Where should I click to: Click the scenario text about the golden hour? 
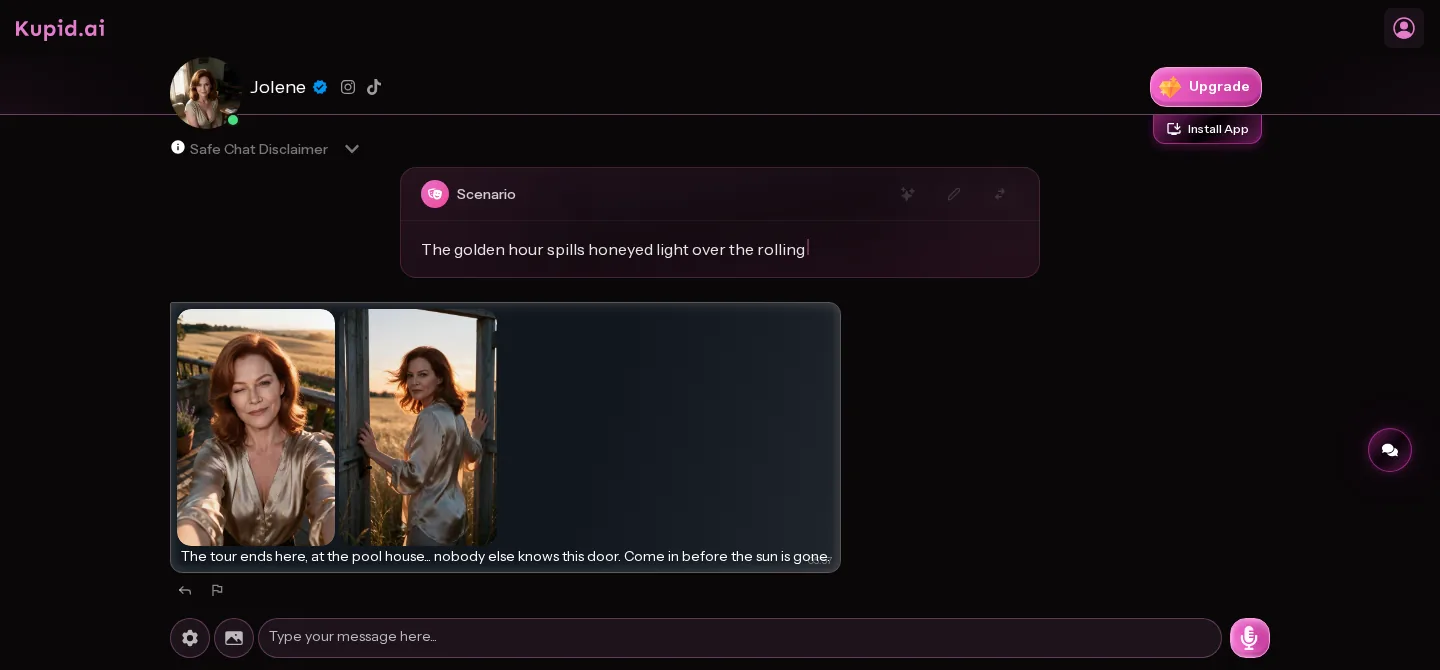(x=613, y=249)
